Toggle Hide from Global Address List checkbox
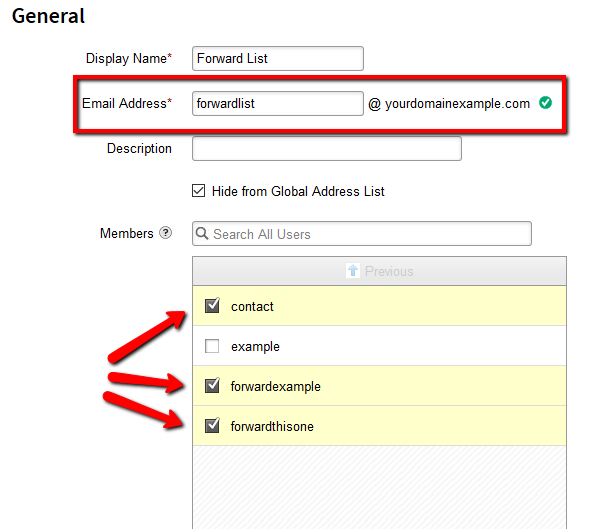This screenshot has height=529, width=596. 198,191
